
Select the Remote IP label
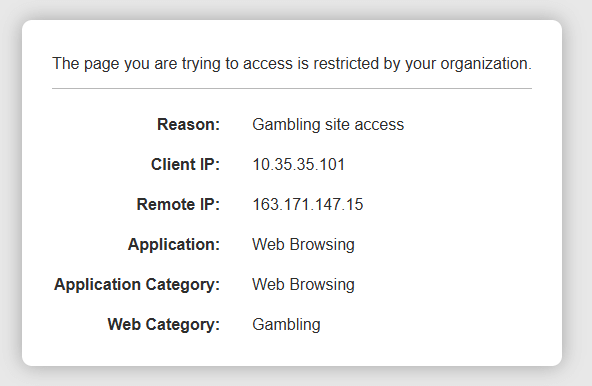(178, 204)
